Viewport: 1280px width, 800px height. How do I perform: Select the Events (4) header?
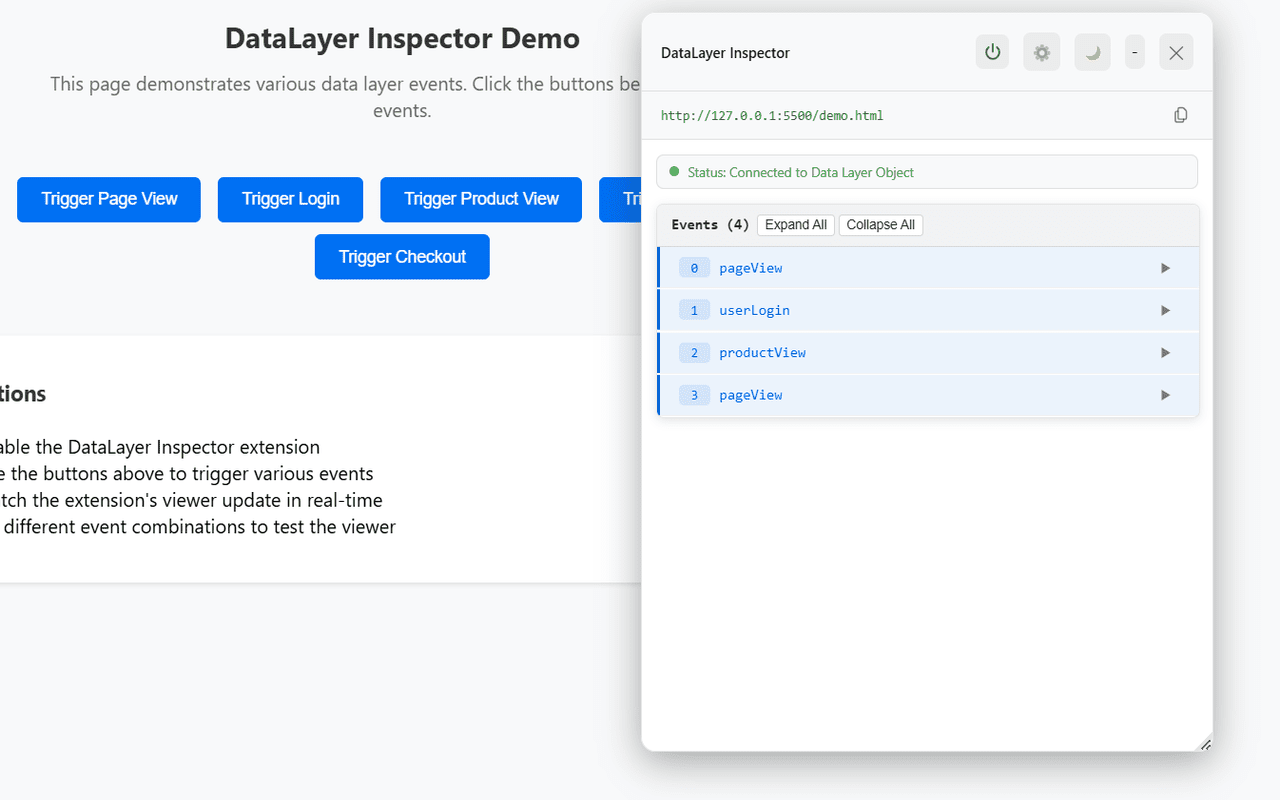(710, 224)
